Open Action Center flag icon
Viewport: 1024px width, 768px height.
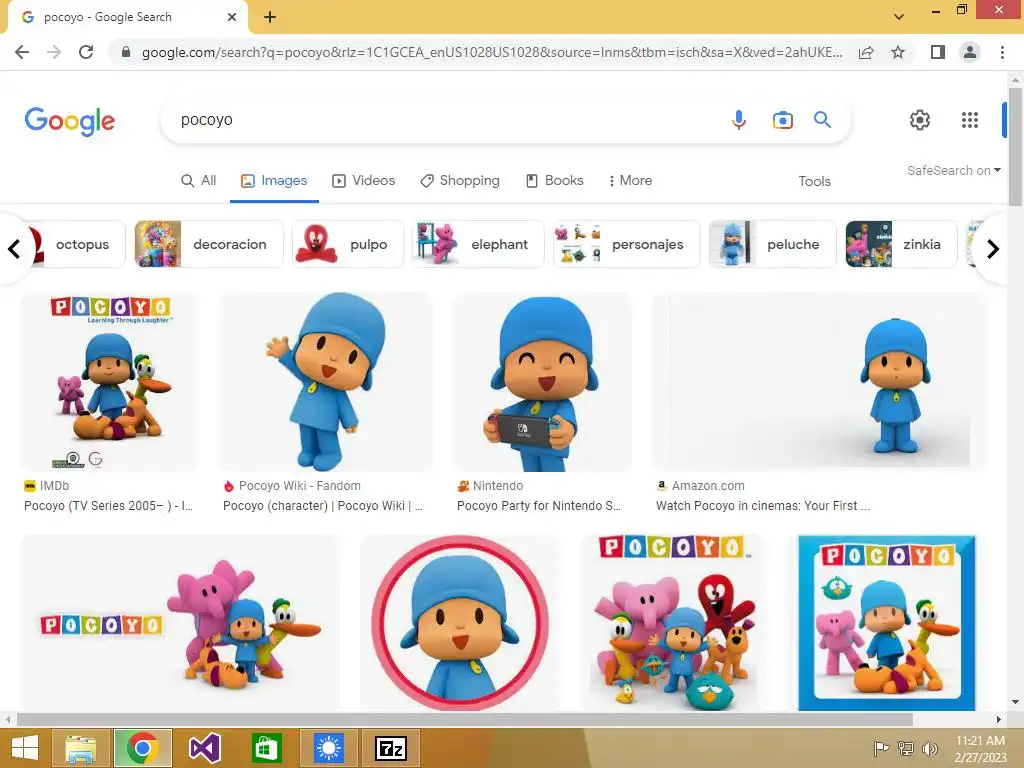[882, 748]
